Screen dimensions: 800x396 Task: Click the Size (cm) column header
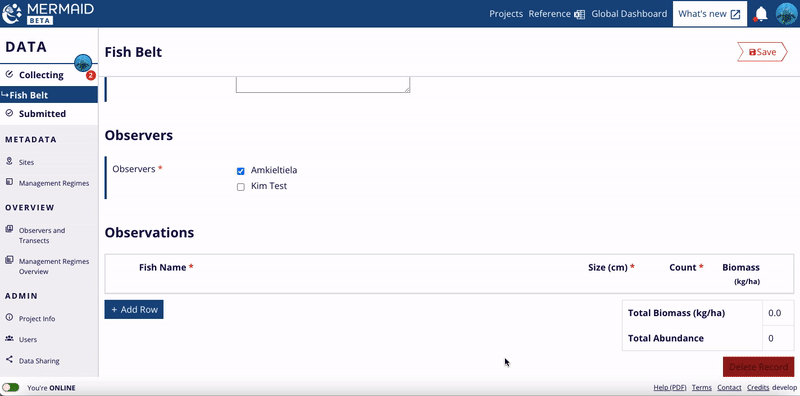[611, 267]
